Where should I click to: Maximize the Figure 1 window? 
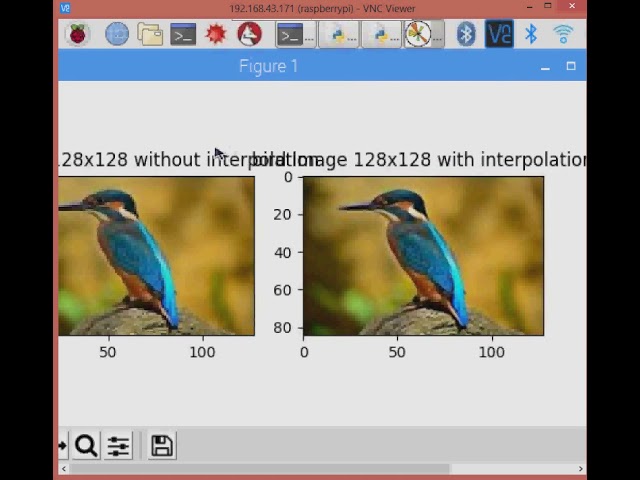pos(571,66)
